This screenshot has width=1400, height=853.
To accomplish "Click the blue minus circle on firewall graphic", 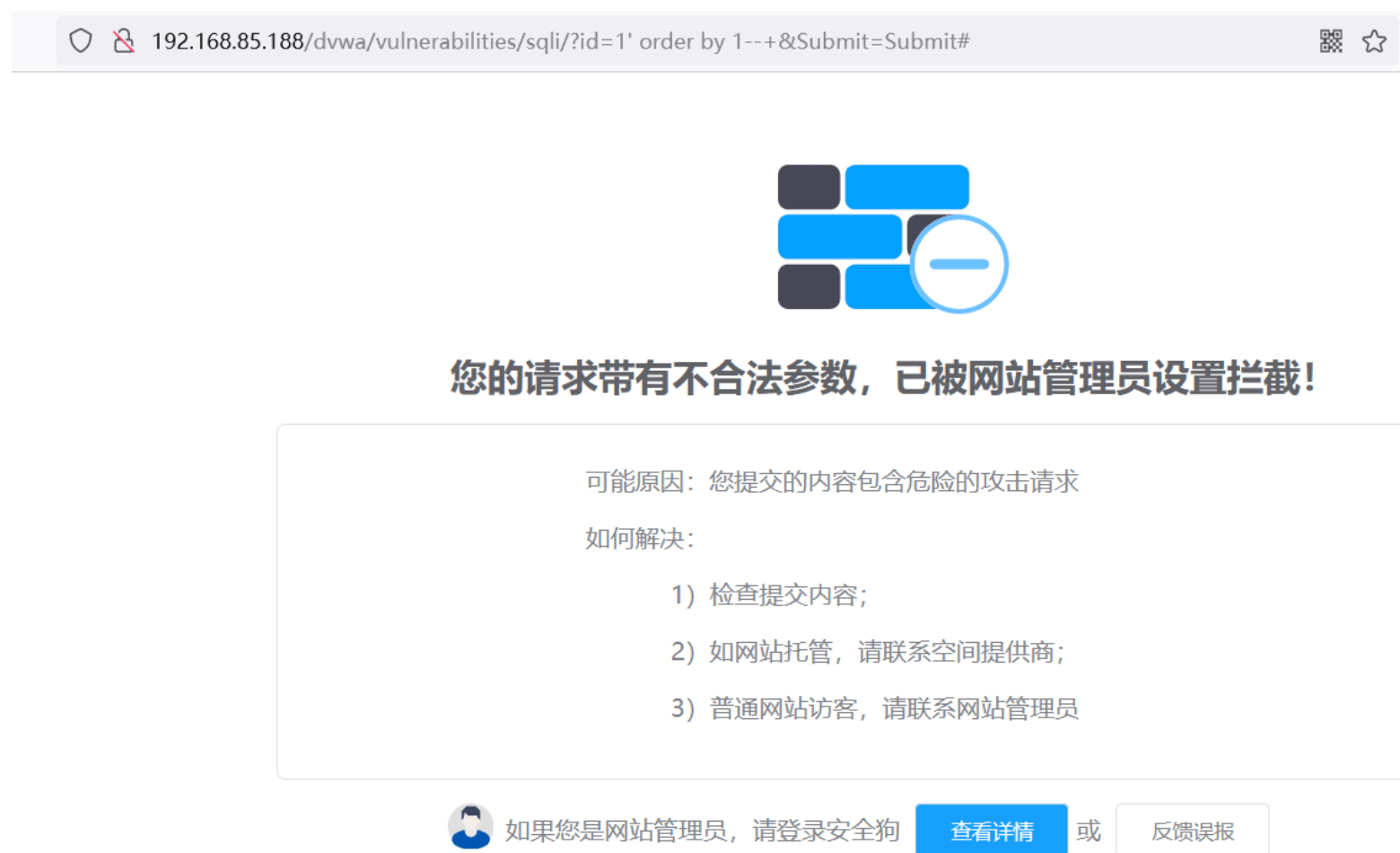I will click(x=959, y=264).
